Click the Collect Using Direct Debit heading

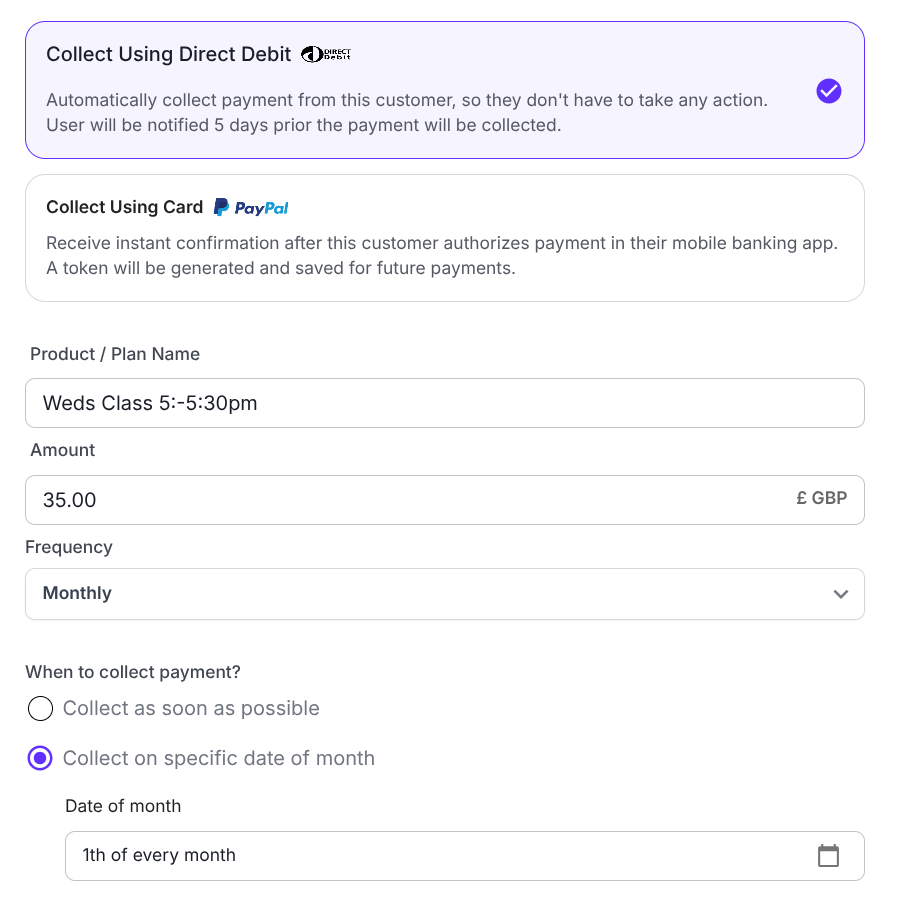(x=168, y=54)
